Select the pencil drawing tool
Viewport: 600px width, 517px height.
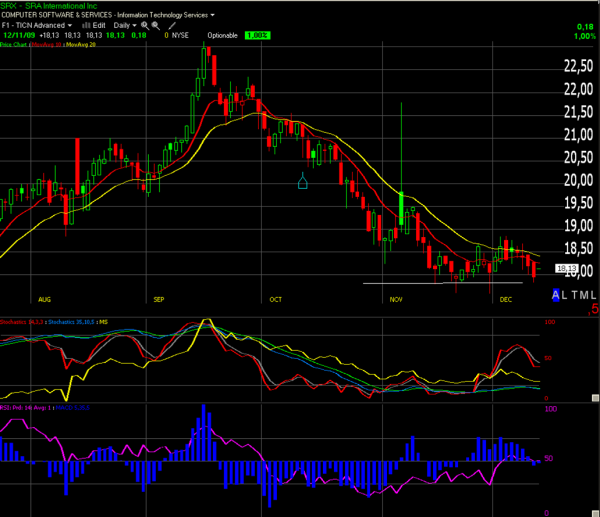(x=172, y=26)
